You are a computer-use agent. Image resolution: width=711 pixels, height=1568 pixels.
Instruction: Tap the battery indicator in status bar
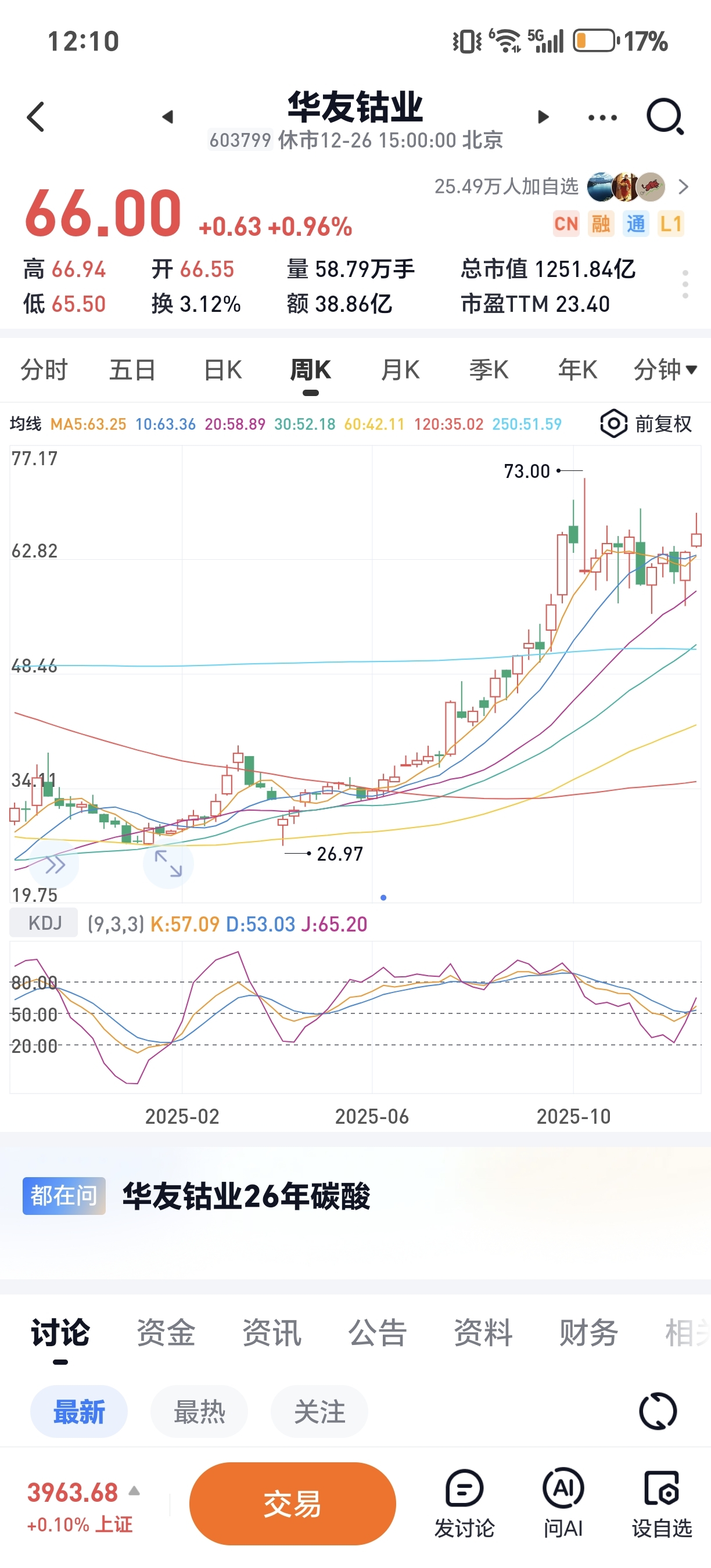coord(597,41)
